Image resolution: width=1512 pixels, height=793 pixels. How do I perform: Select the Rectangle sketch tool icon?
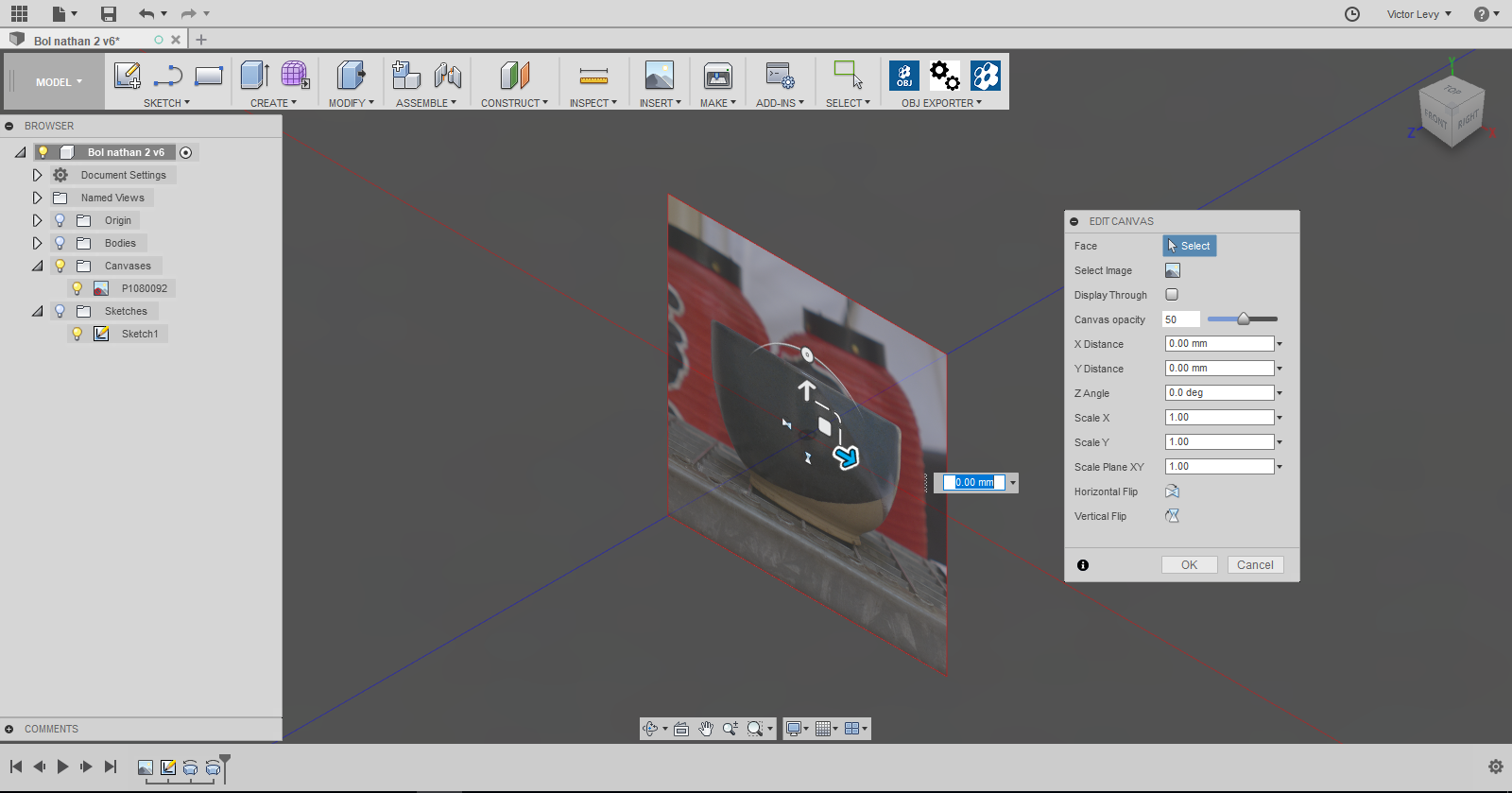coord(209,76)
